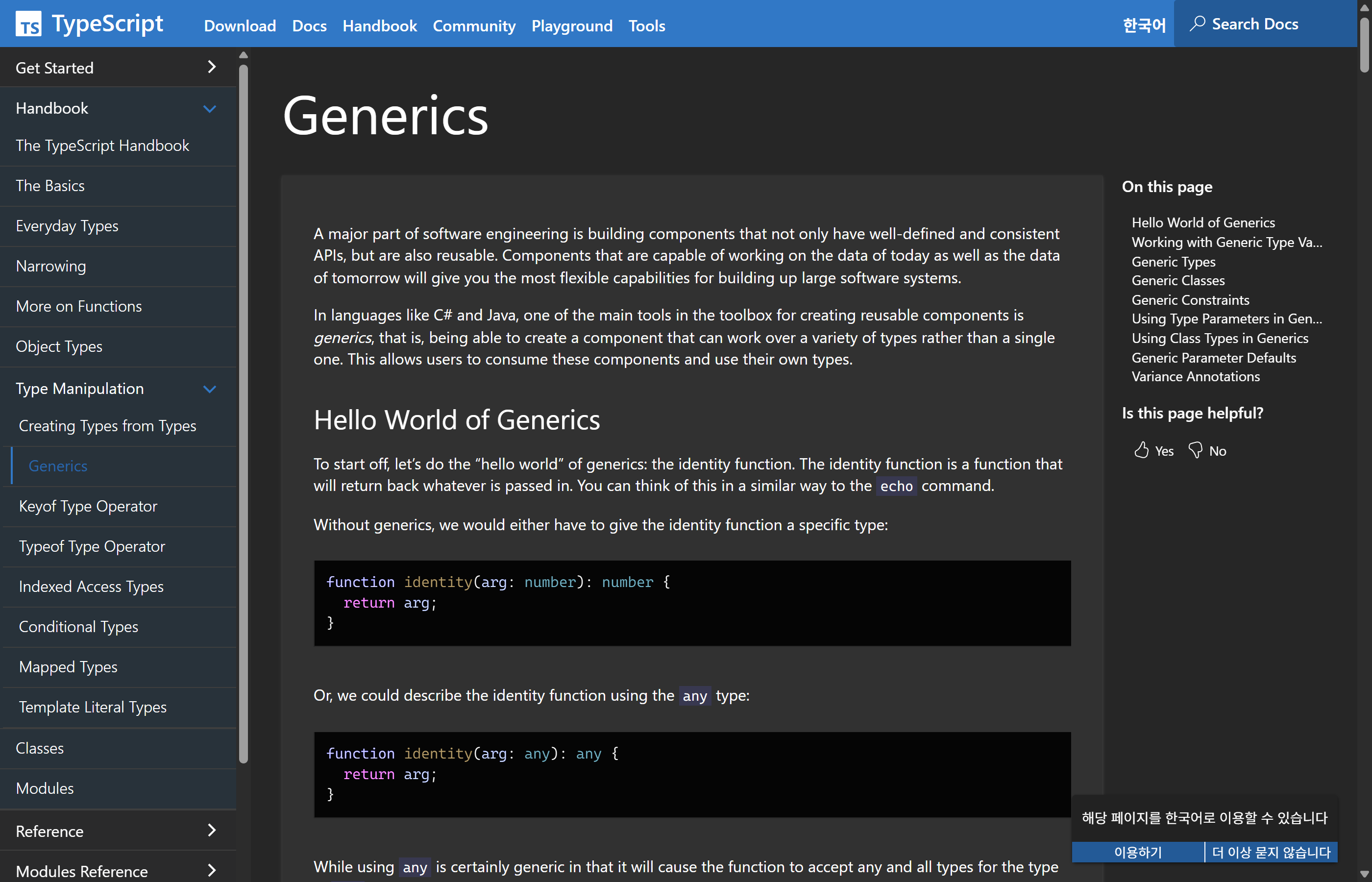Click the search magnifier icon
The width and height of the screenshot is (1372, 882).
point(1197,24)
